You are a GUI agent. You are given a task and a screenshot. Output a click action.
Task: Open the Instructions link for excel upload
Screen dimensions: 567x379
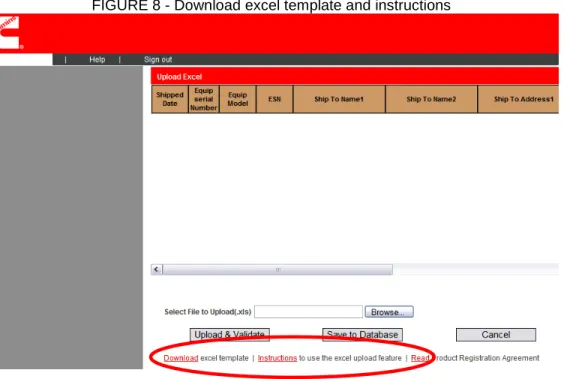(x=277, y=358)
